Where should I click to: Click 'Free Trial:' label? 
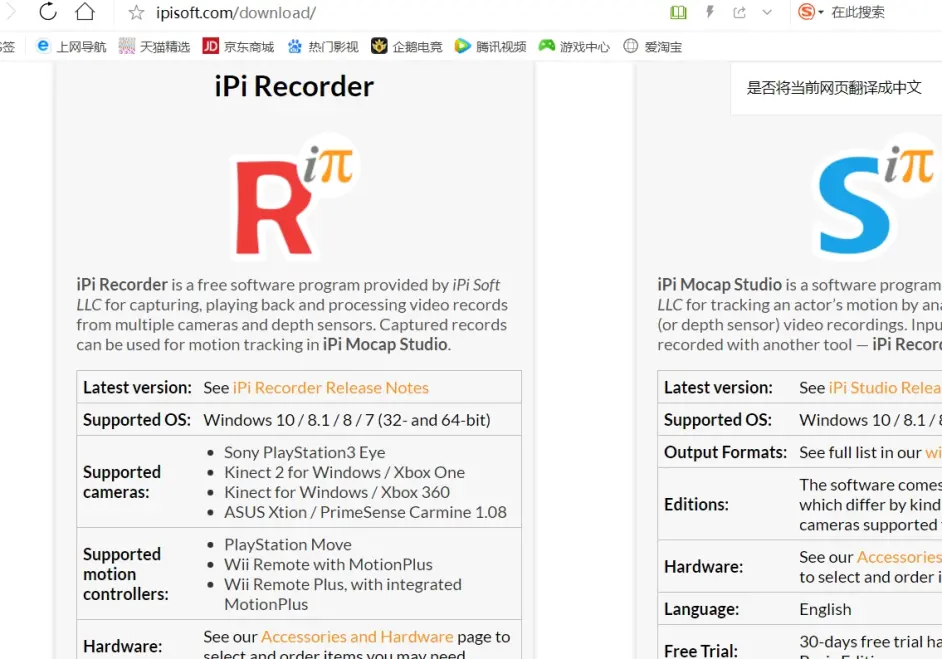(700, 651)
